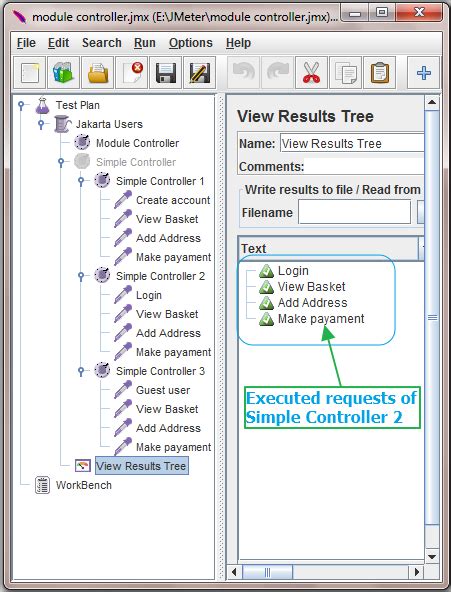Collapse the greyed Simple Controller node
Viewport: 451px width, 592px height.
pos(61,162)
